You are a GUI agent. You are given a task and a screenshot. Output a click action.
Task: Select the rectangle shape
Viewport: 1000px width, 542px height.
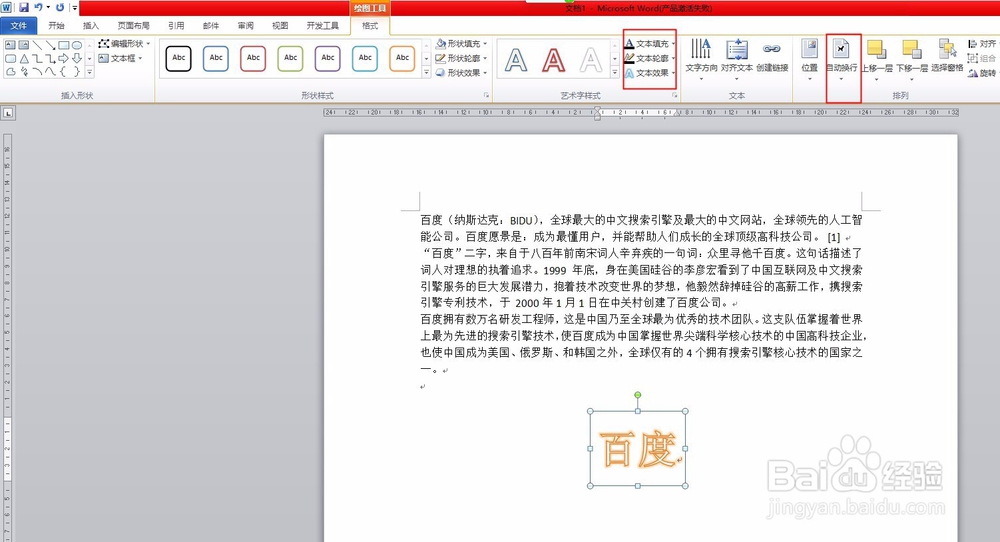(x=64, y=45)
